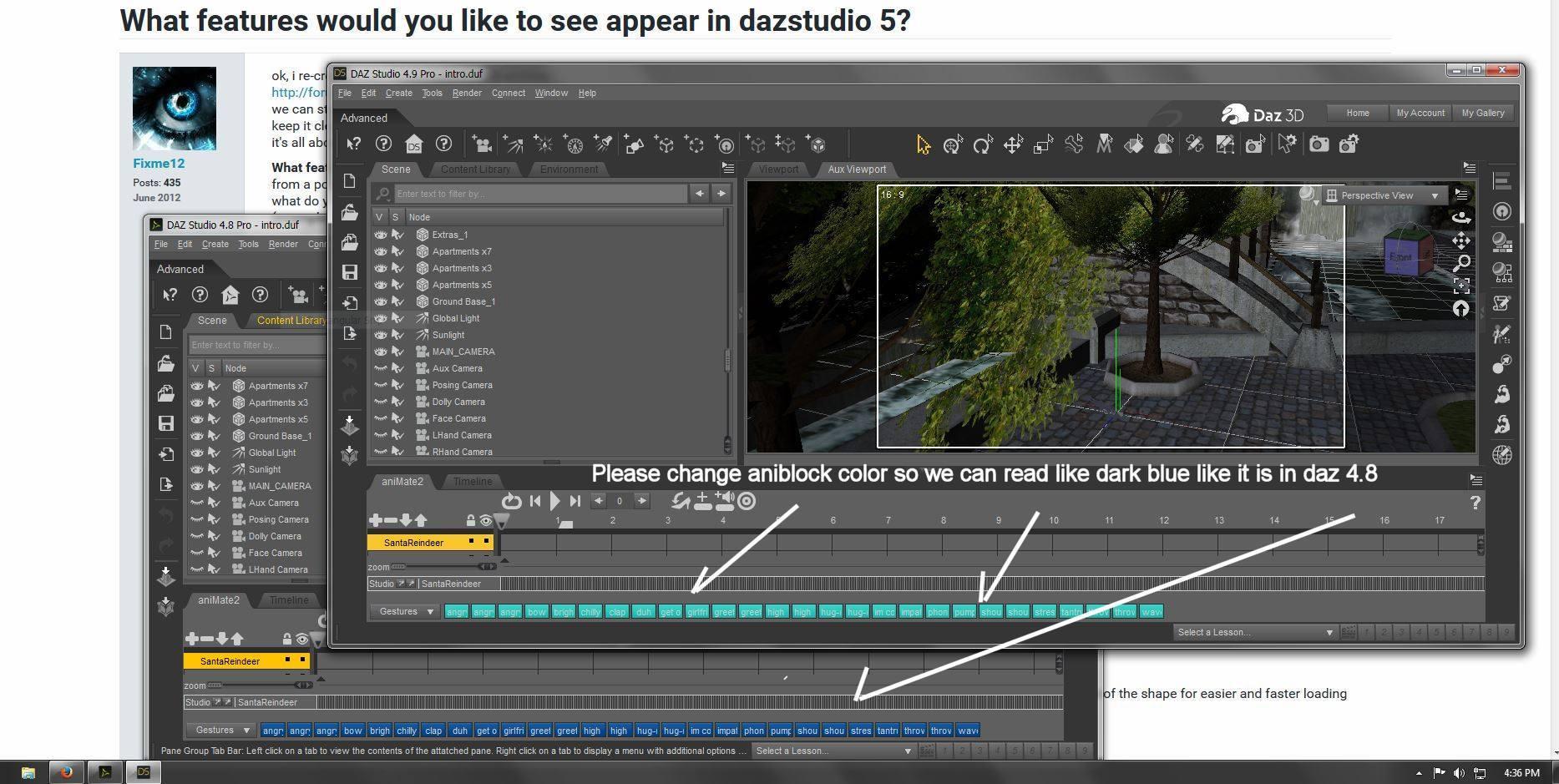This screenshot has width=1559, height=784.
Task: Click the loop playback icon in aniMate2
Action: coord(511,501)
